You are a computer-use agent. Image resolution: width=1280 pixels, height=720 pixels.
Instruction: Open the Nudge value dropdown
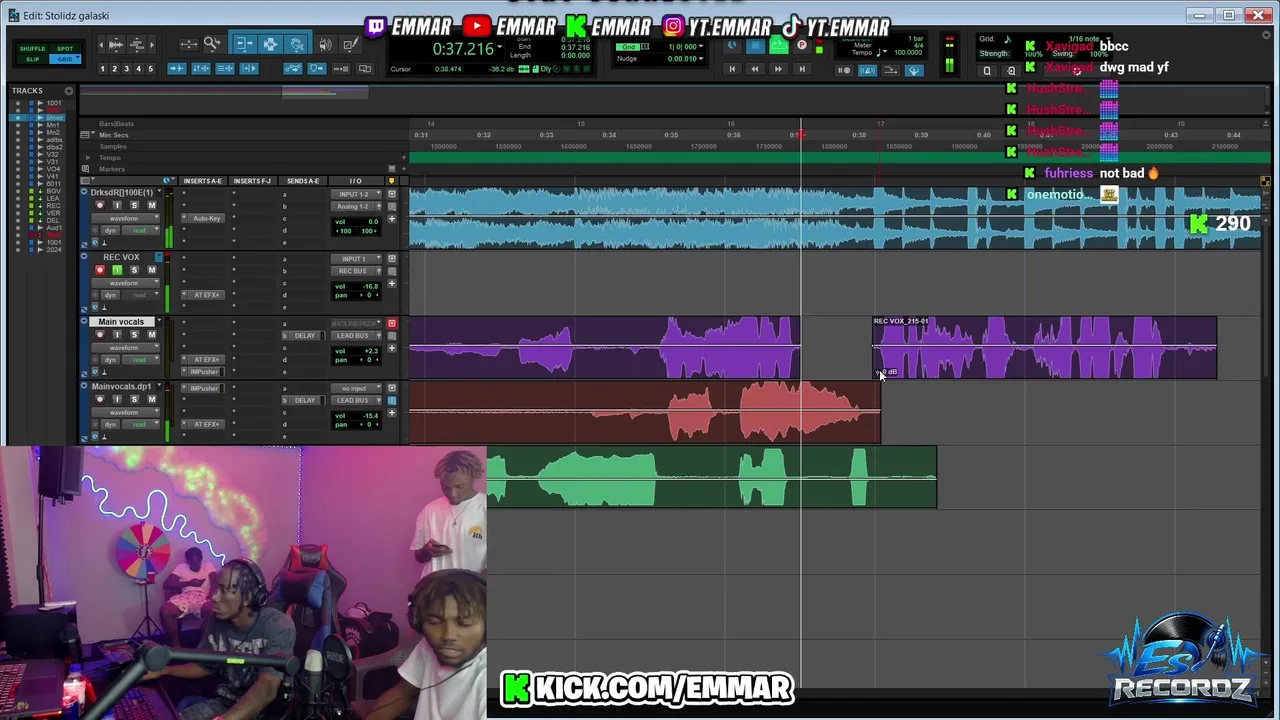700,59
